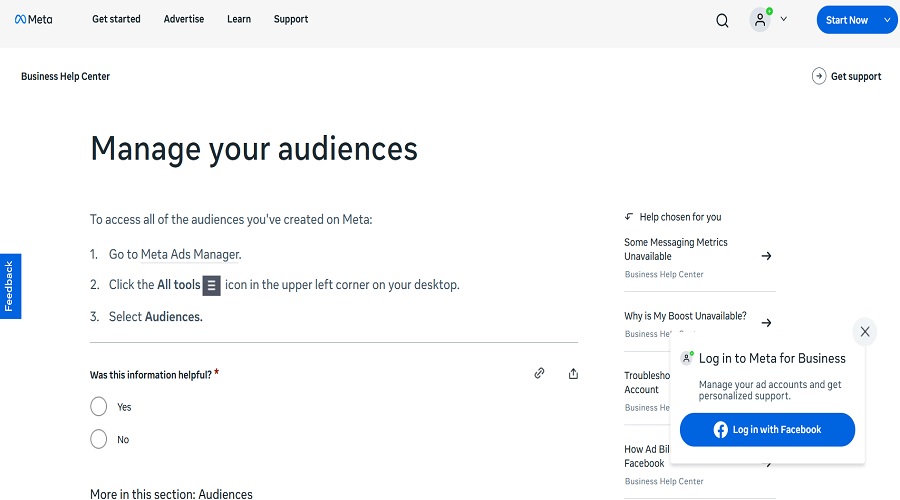The image size is (900, 500).
Task: Select No radio button
Action: click(99, 439)
